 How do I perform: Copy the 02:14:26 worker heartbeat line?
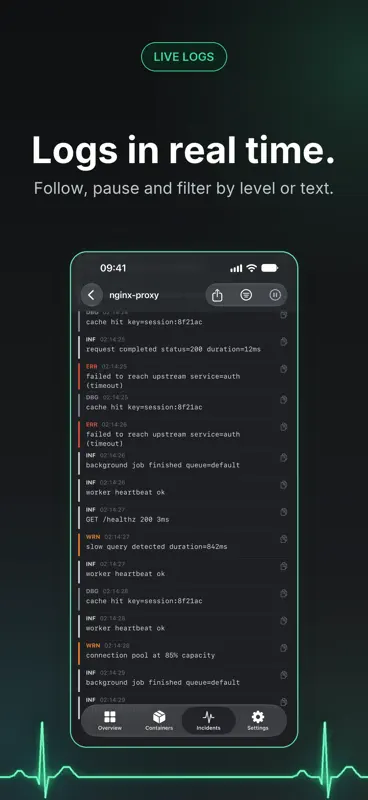(x=284, y=485)
